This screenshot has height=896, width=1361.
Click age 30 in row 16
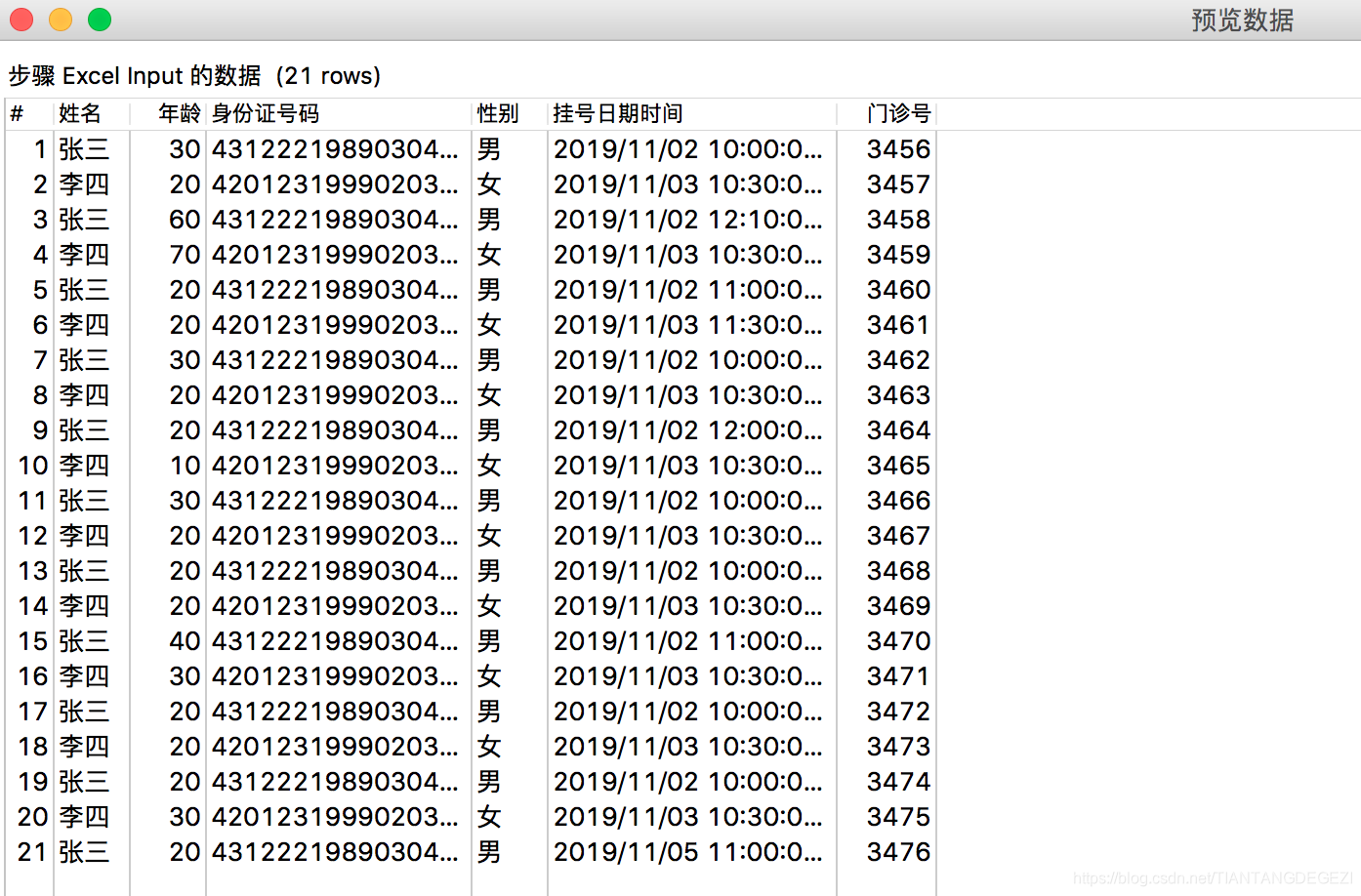point(185,676)
